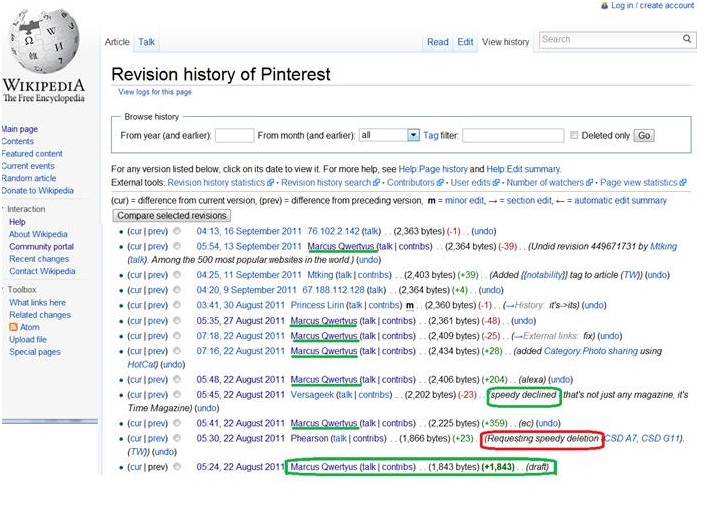724x512 pixels.
Task: Click the user icon beside Log in
Action: (604, 6)
